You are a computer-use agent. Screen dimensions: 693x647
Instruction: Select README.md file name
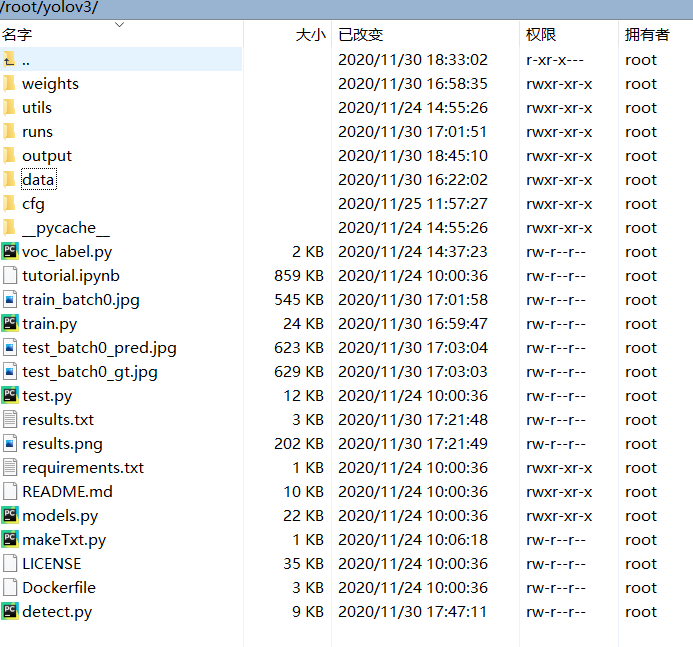67,491
